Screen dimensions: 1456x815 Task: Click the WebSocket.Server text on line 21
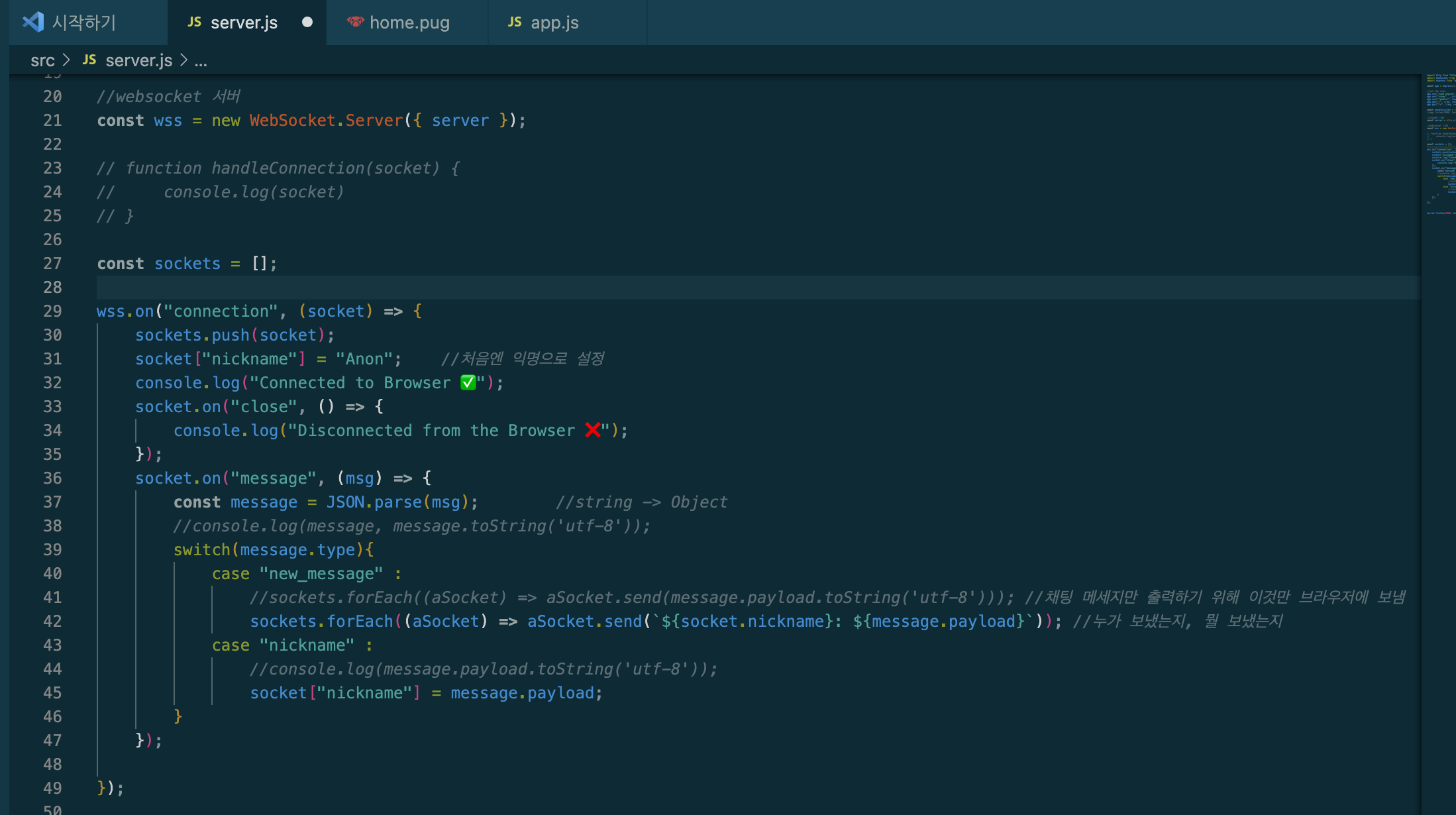click(x=326, y=121)
